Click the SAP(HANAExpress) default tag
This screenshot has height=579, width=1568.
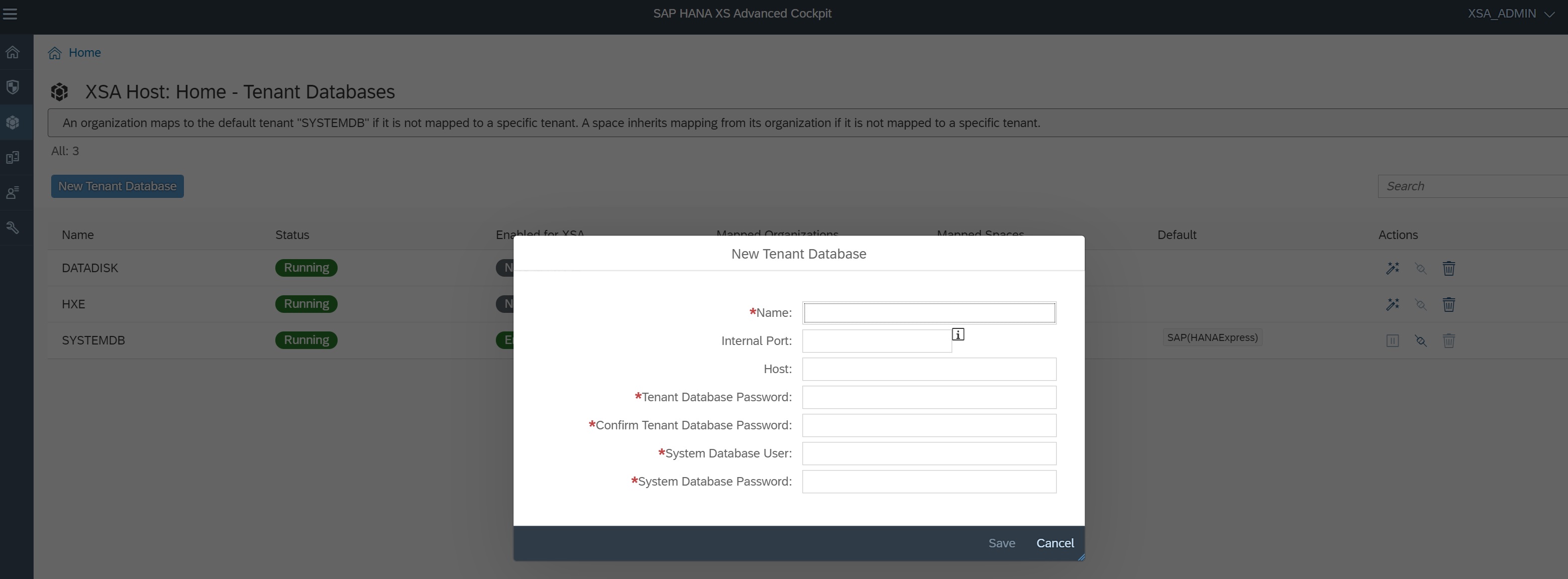(1212, 337)
